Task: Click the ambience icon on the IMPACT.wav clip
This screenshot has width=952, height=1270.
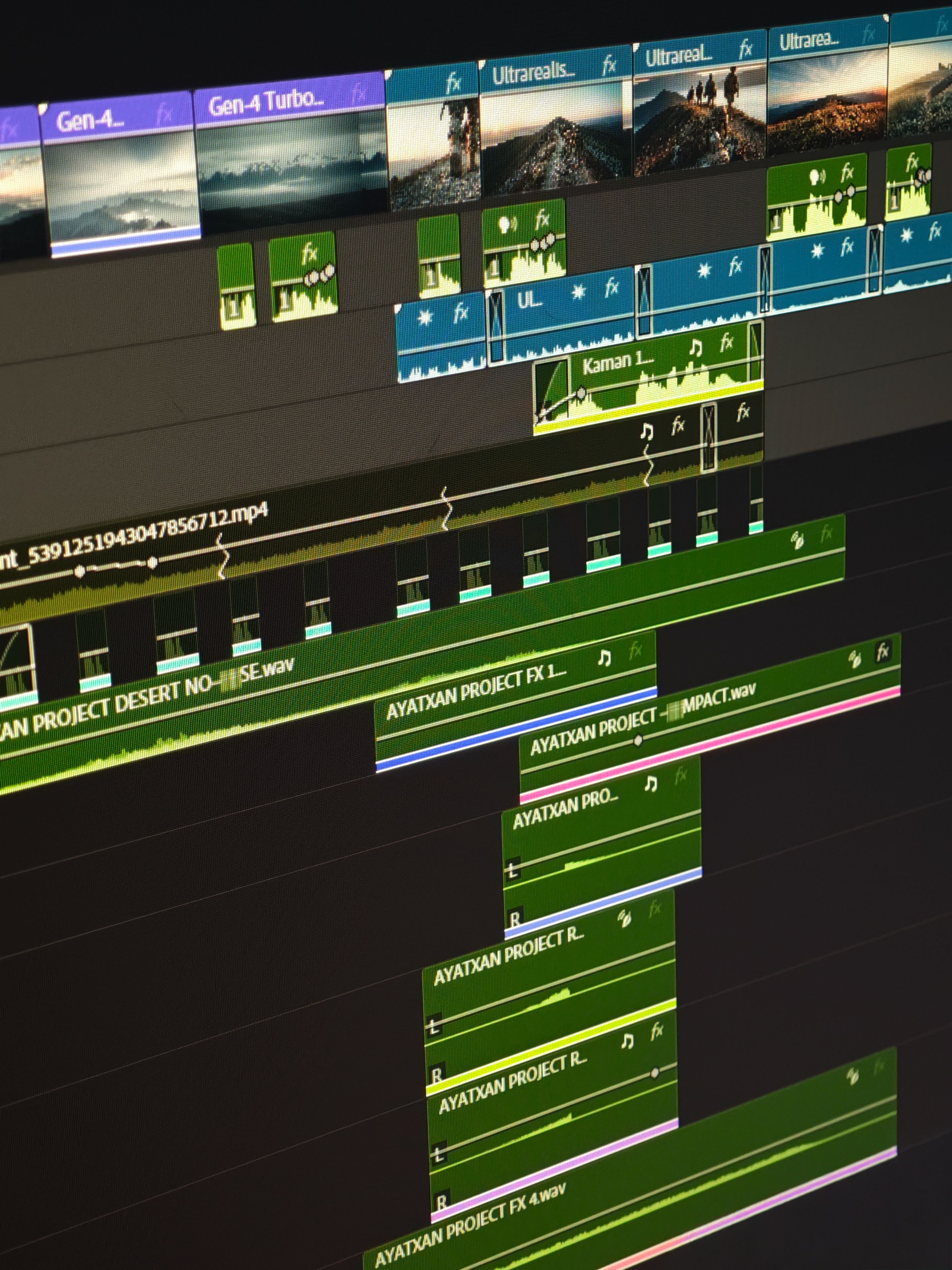Action: point(854,659)
